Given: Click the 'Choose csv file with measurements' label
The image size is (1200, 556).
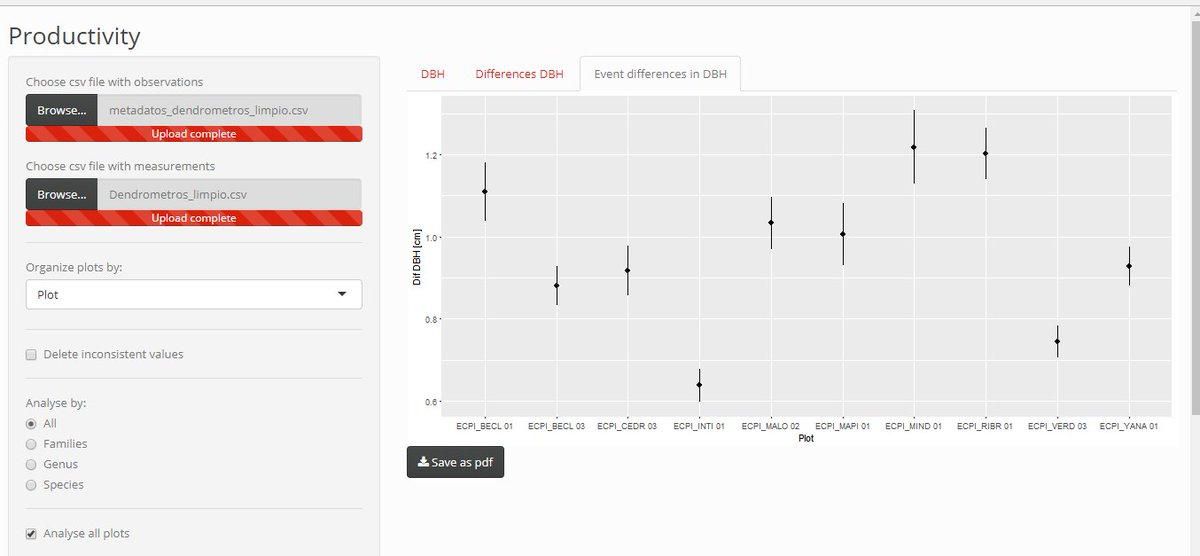Looking at the screenshot, I should pyautogui.click(x=120, y=166).
